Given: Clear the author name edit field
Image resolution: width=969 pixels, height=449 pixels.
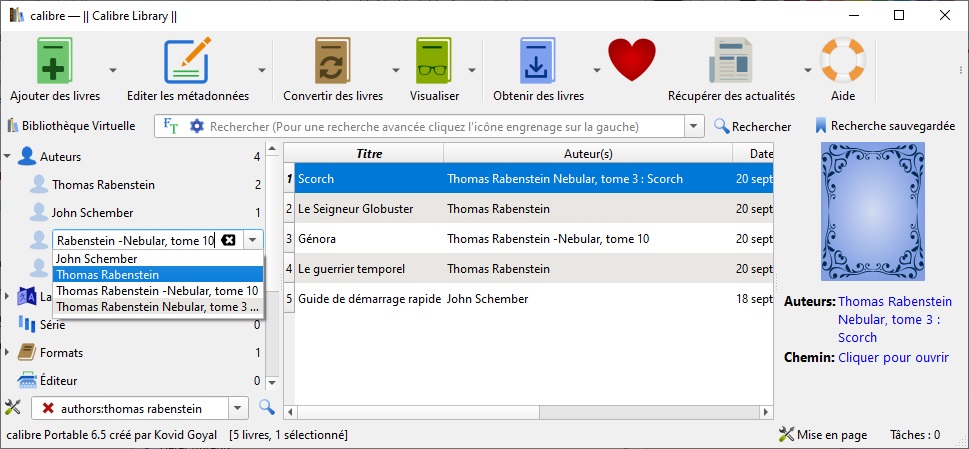Looking at the screenshot, I should pos(228,240).
